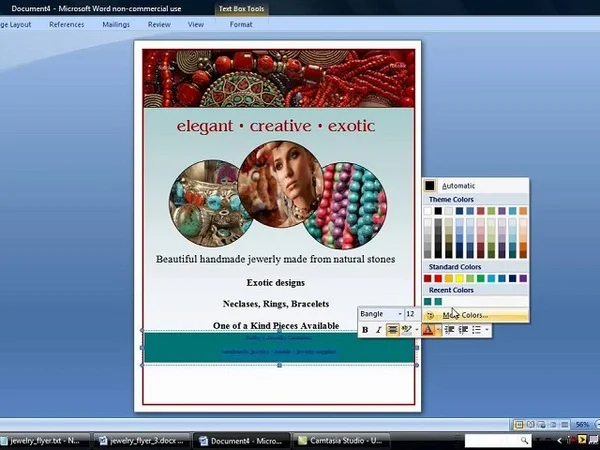Toggle Bold in the mini toolbar

click(x=365, y=330)
